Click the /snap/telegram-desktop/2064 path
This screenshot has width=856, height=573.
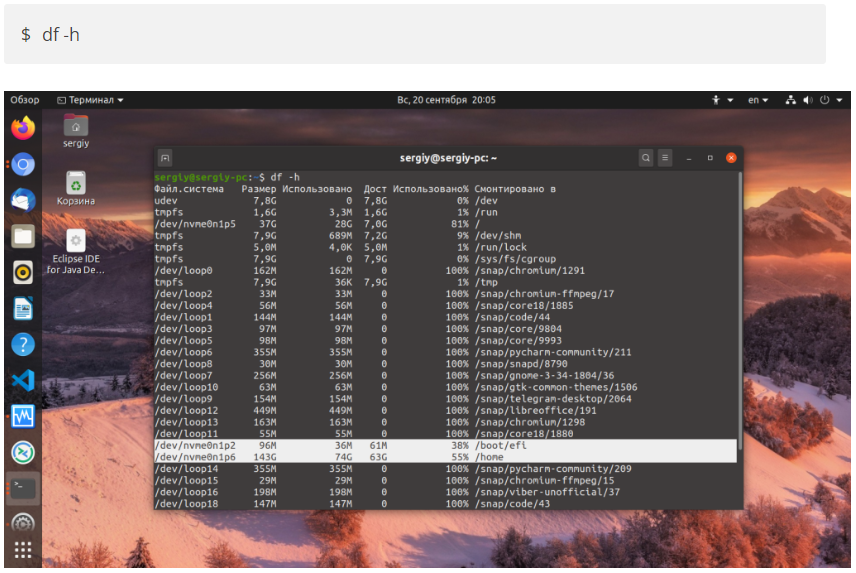point(552,398)
